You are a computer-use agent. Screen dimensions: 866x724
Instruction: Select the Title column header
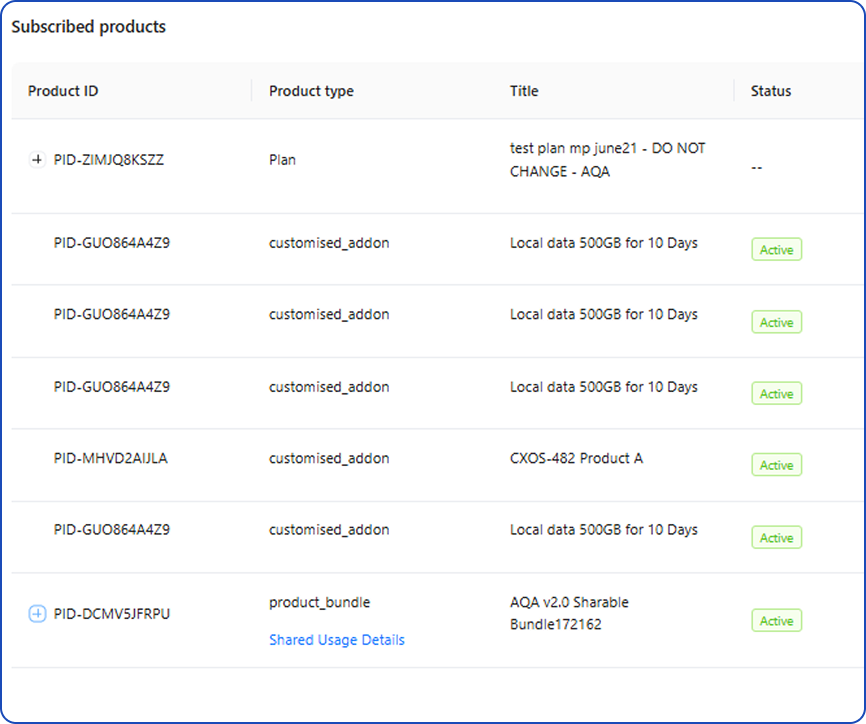click(524, 91)
